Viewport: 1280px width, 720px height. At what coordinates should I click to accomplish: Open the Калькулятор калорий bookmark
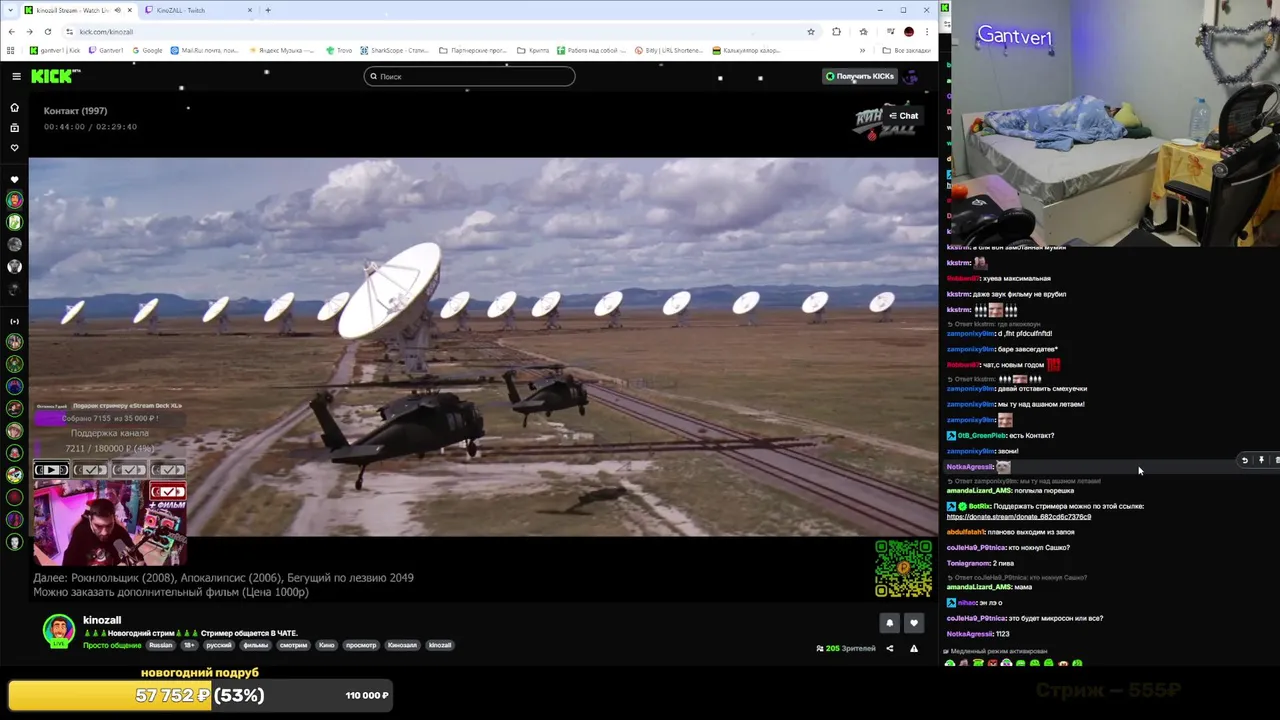pos(746,50)
